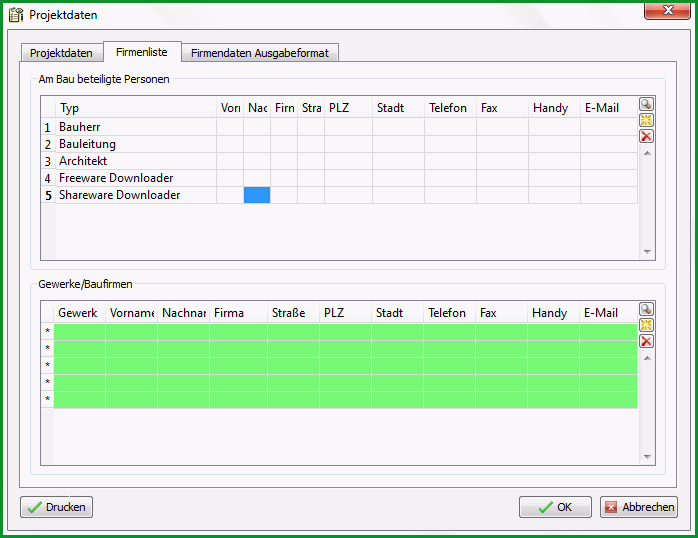698x538 pixels.
Task: Click the Handy header in the Gewerke table
Action: pos(554,313)
